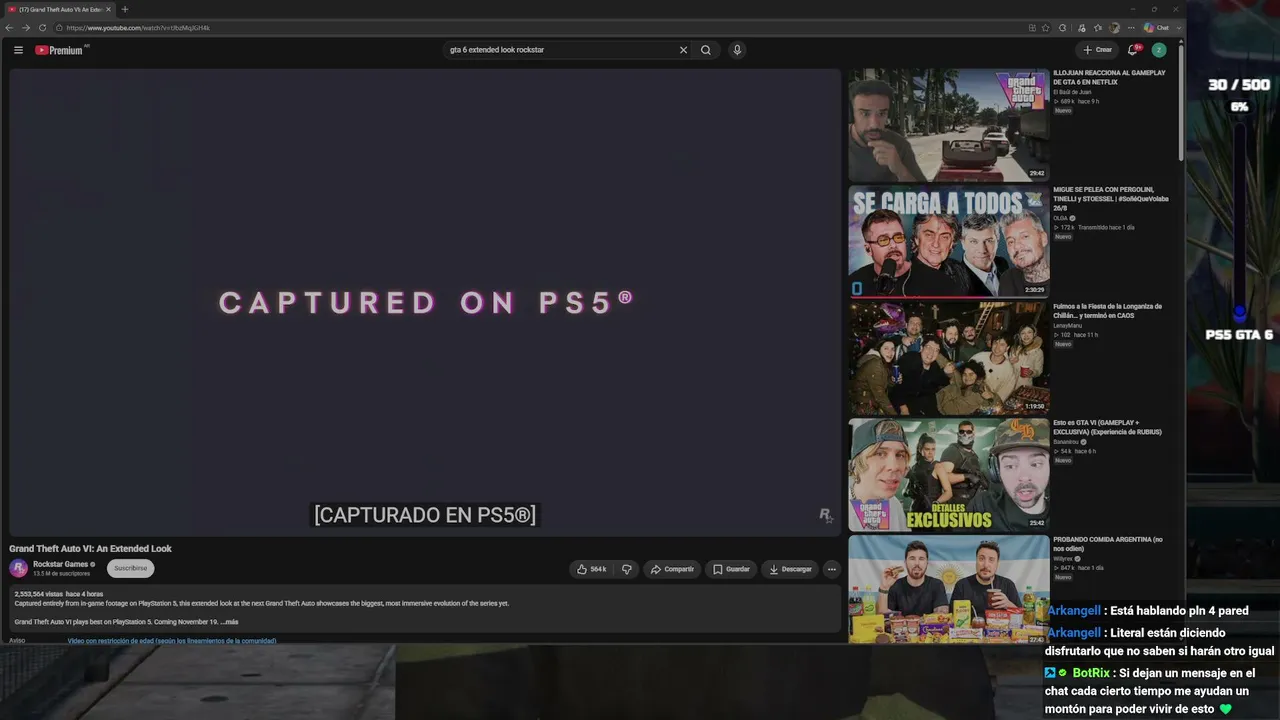Subscribe with the Suscribirse button
The height and width of the screenshot is (720, 1280).
pyautogui.click(x=130, y=568)
